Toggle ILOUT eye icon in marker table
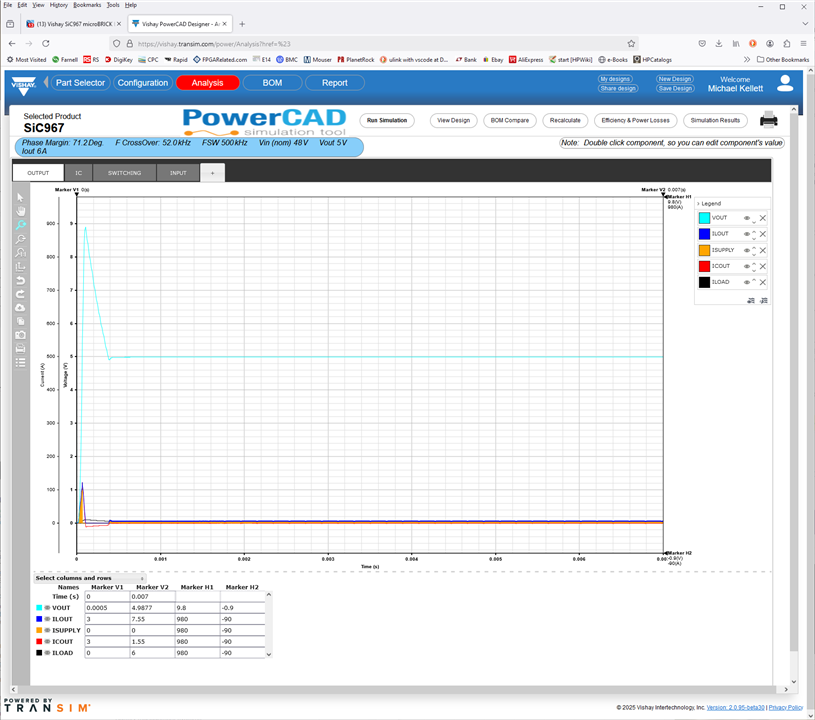The width and height of the screenshot is (815, 720). pyautogui.click(x=47, y=619)
